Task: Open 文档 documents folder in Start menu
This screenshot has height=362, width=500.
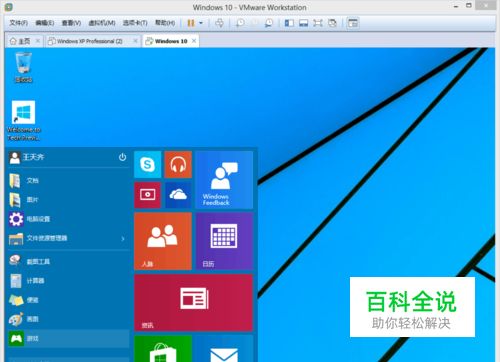Action: (x=68, y=181)
